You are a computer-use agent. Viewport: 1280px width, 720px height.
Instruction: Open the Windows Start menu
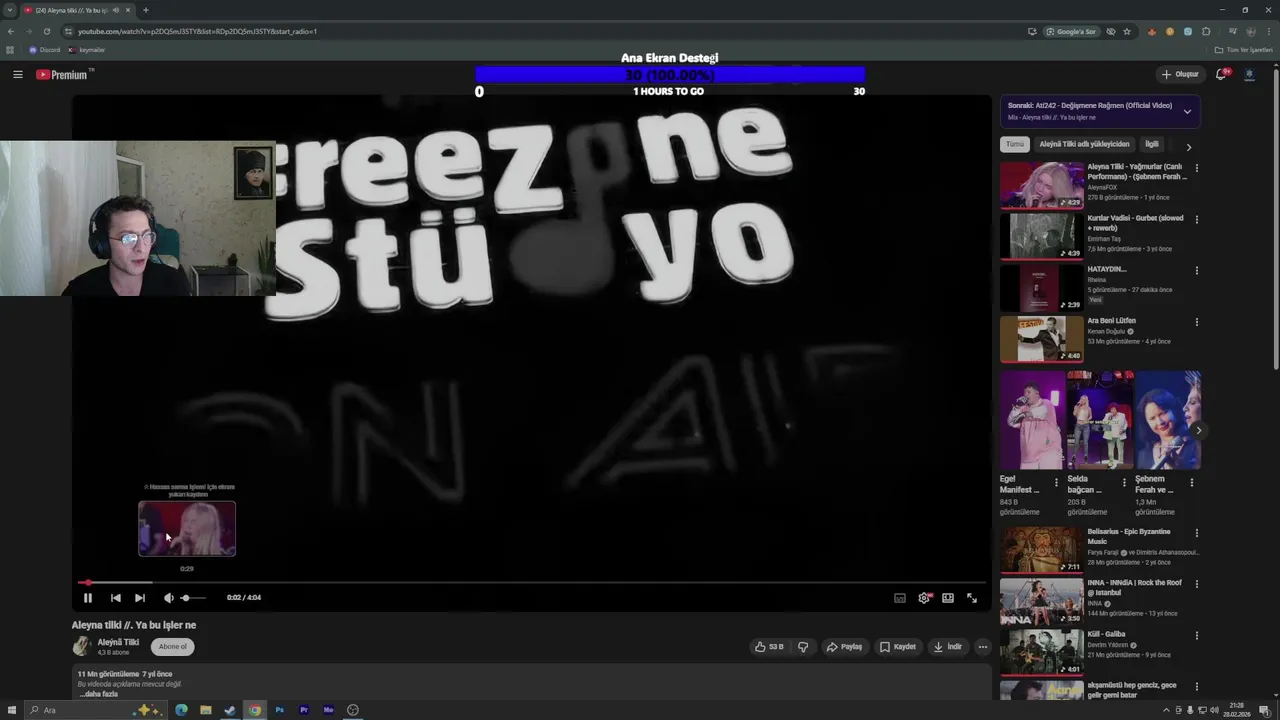[x=12, y=710]
